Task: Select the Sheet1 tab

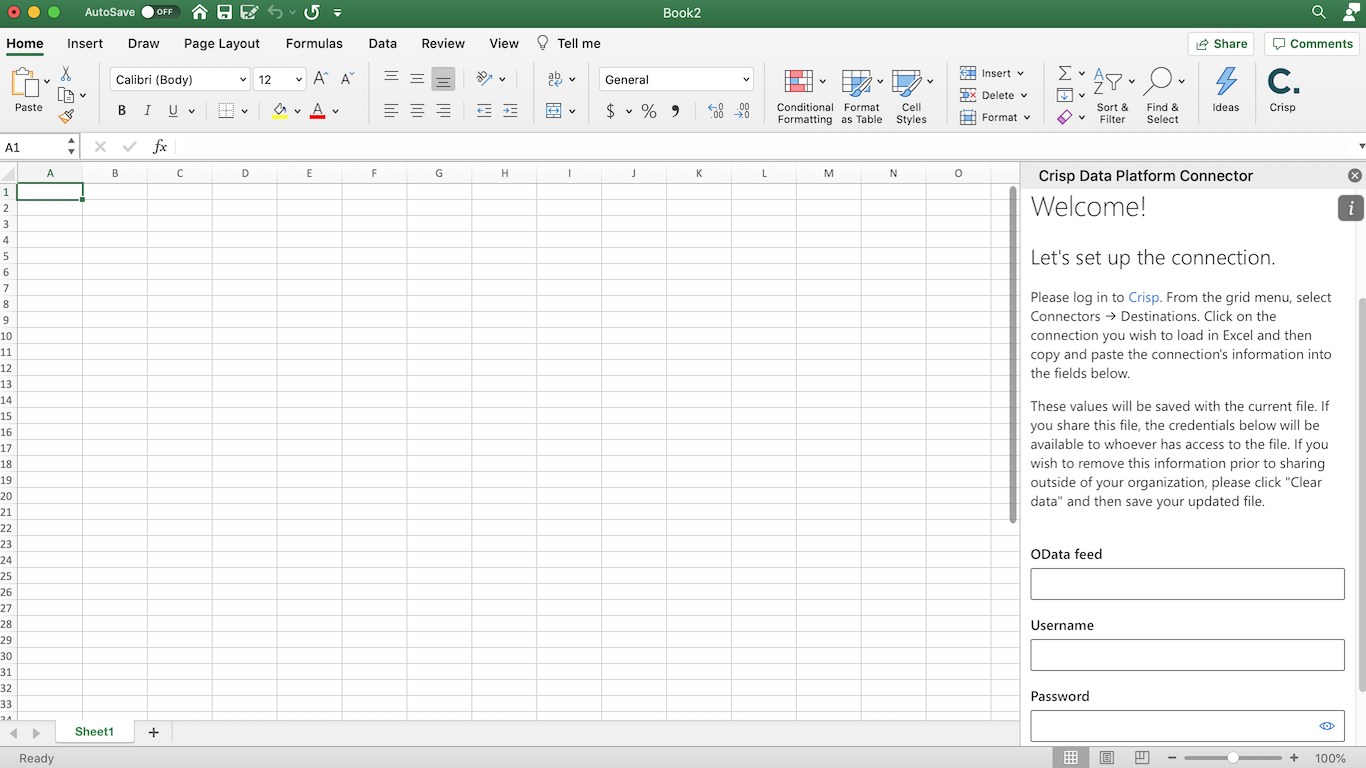Action: (x=94, y=732)
